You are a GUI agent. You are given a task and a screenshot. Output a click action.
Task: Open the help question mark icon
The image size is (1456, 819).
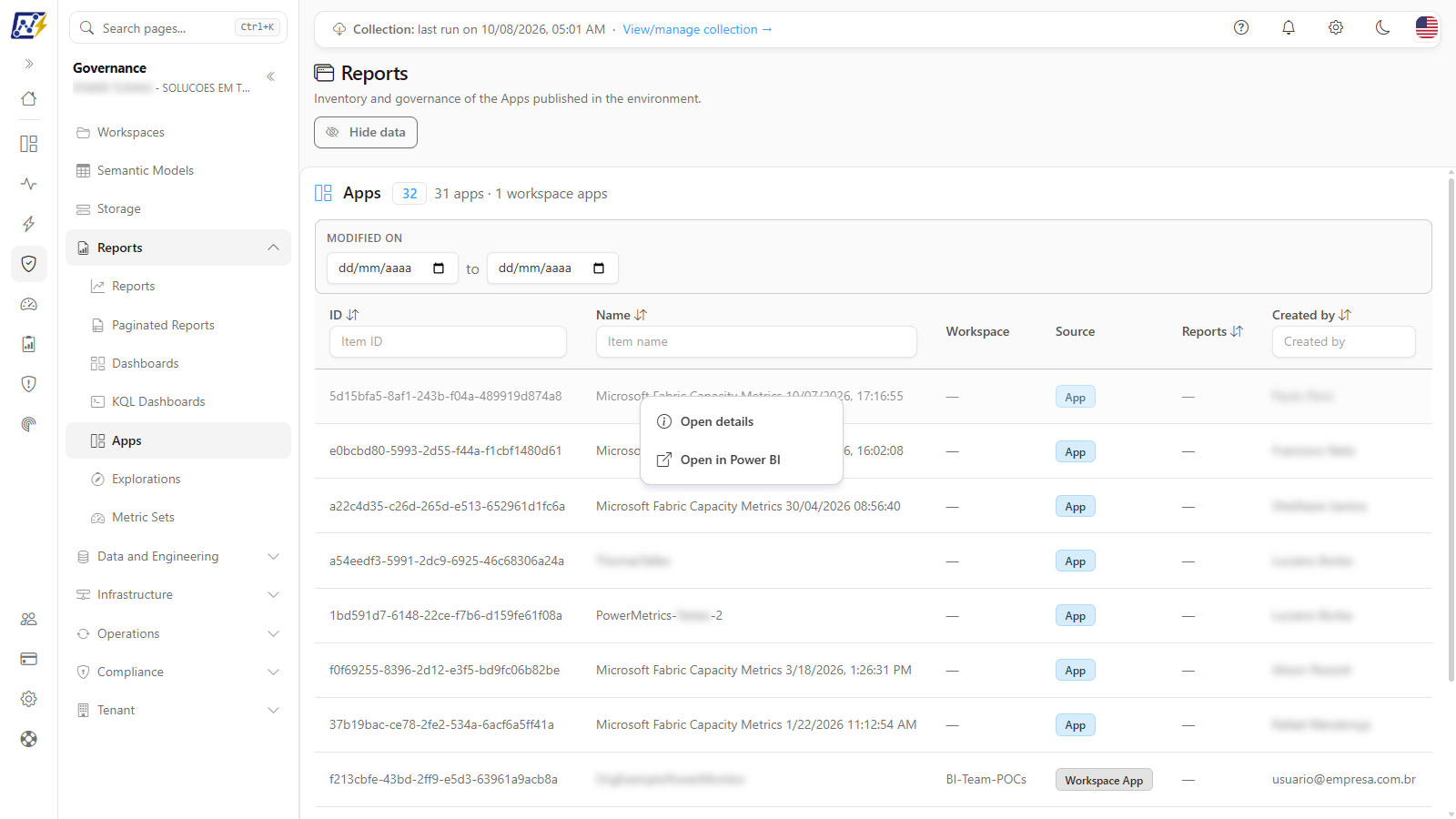pos(1241,27)
